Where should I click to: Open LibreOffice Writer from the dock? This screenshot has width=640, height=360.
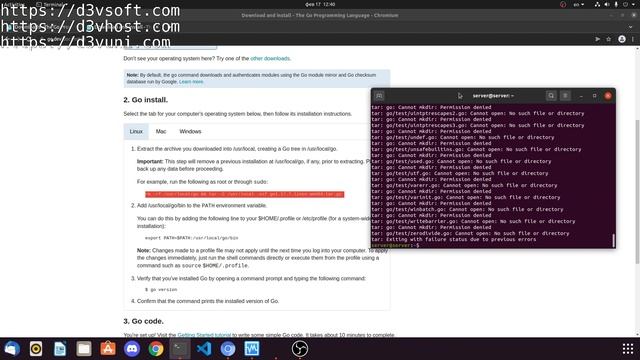pyautogui.click(x=60, y=349)
